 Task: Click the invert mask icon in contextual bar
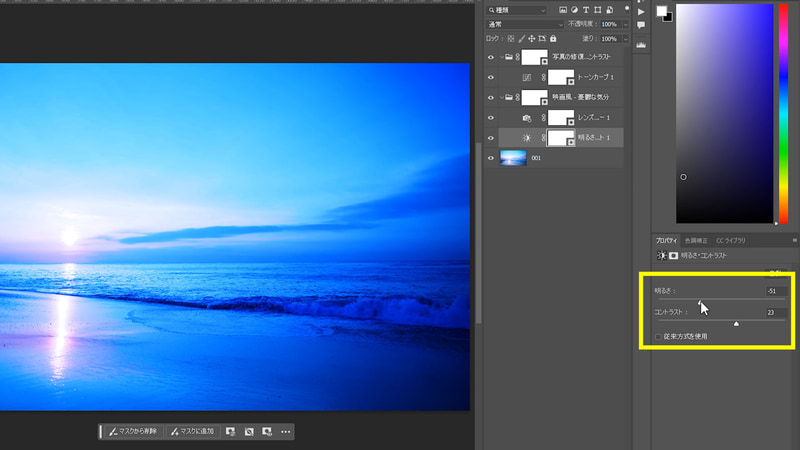click(x=249, y=432)
